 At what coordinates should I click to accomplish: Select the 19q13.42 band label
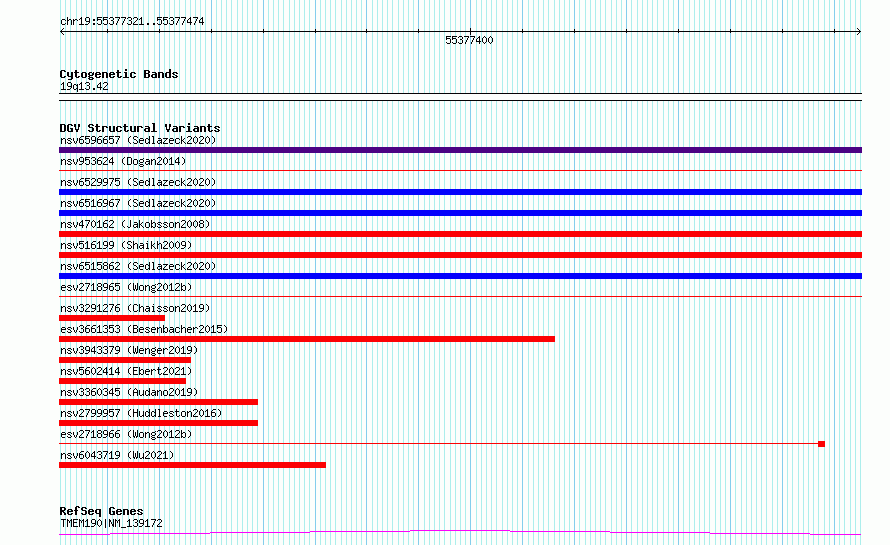[84, 86]
